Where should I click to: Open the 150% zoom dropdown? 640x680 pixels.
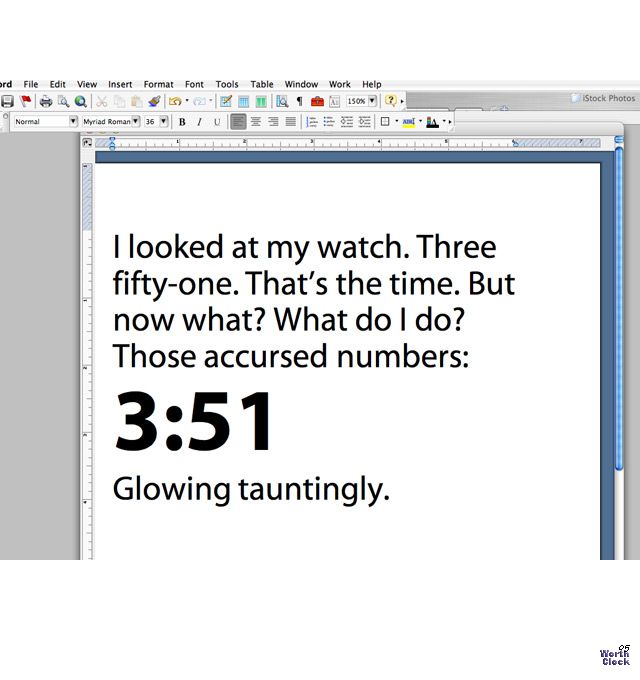(x=372, y=101)
